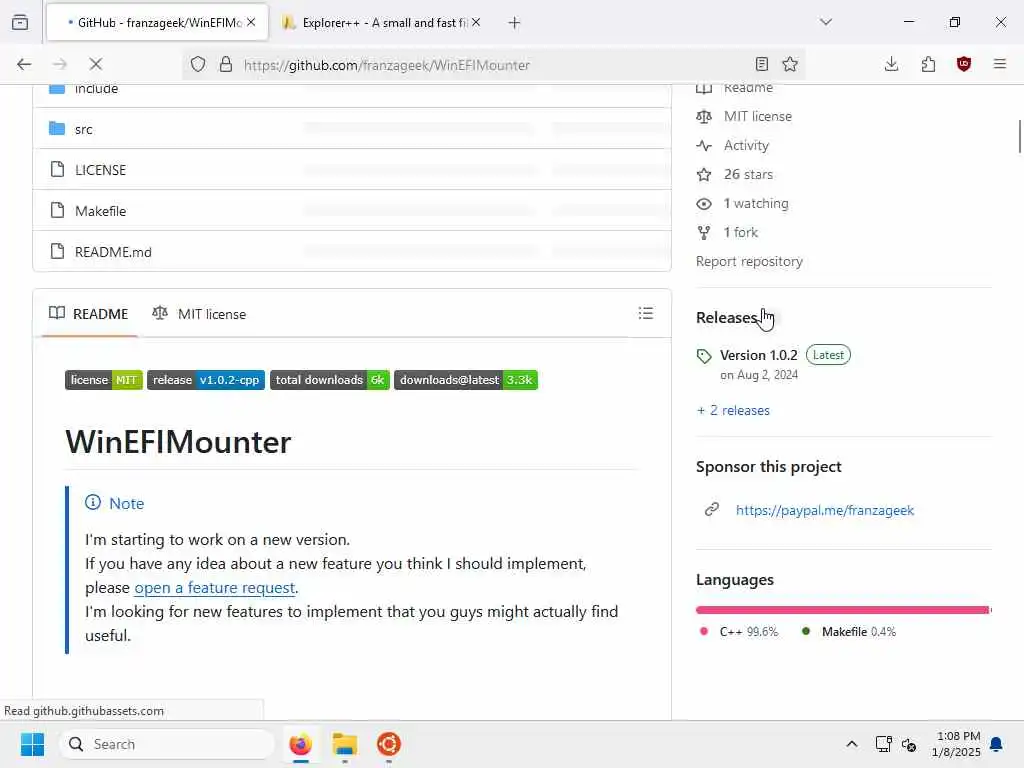Screen dimensions: 1024x768
Task: Open the Makefile file
Action: click(100, 212)
